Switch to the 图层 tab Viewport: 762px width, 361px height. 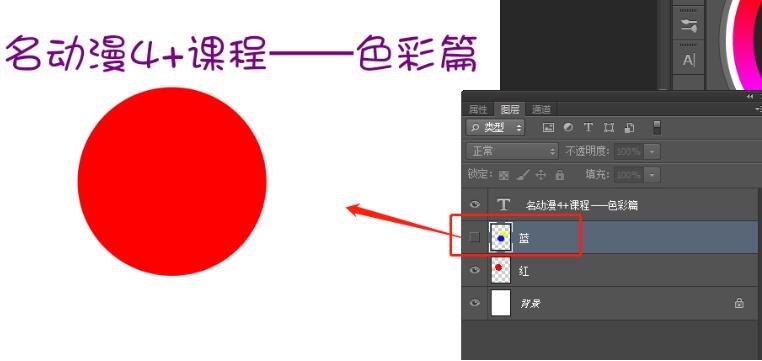pyautogui.click(x=510, y=109)
